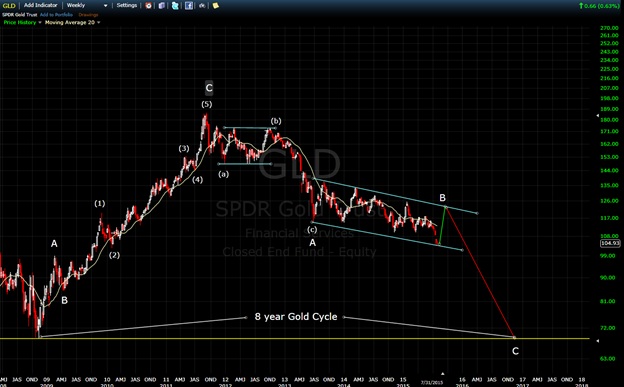624x387 pixels.
Task: Open the yellow sticky note icon
Action: point(216,6)
